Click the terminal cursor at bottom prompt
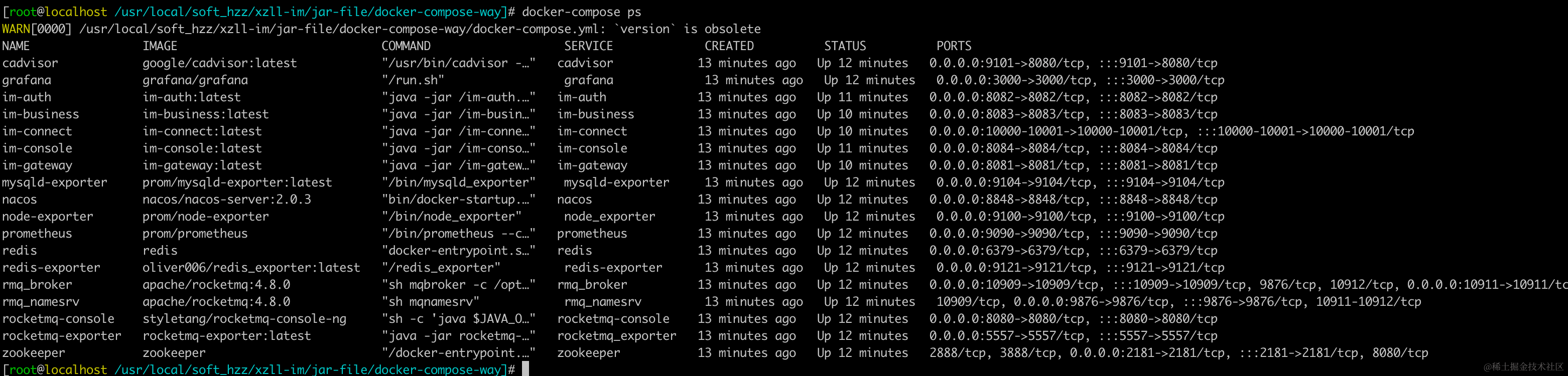The width and height of the screenshot is (1568, 376). point(526,368)
